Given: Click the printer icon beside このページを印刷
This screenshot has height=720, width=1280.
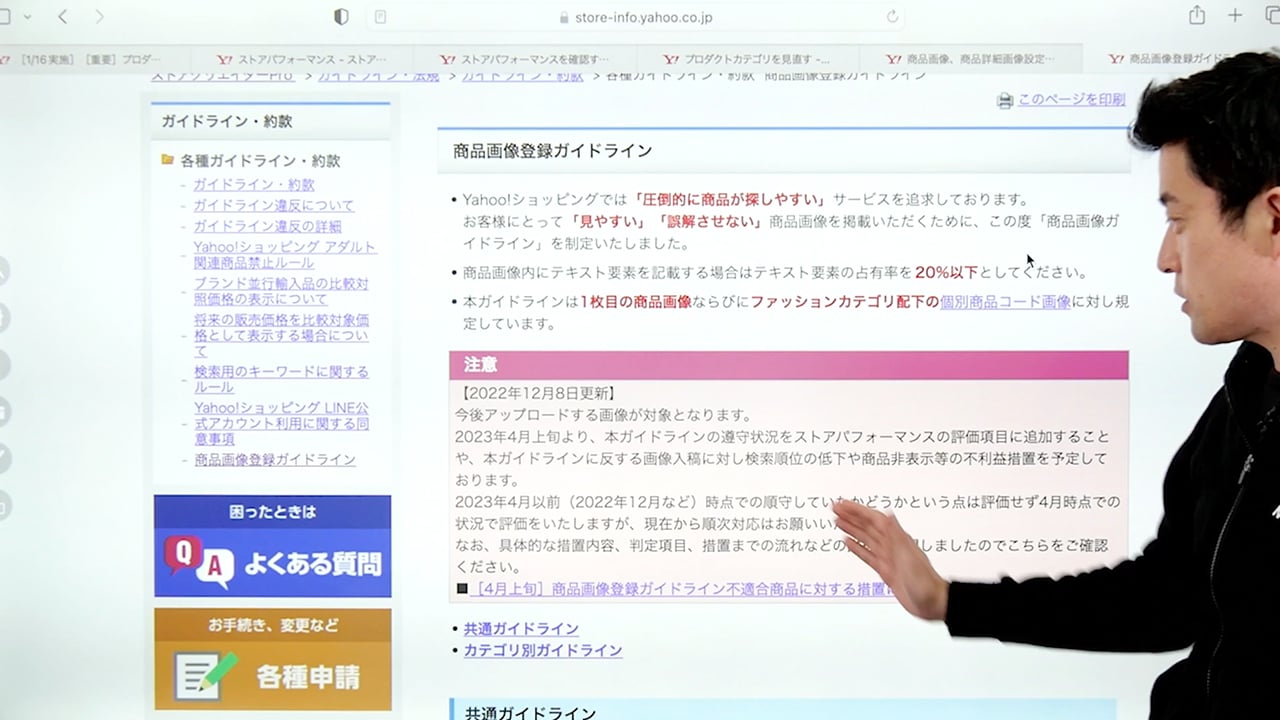Looking at the screenshot, I should pyautogui.click(x=1005, y=100).
